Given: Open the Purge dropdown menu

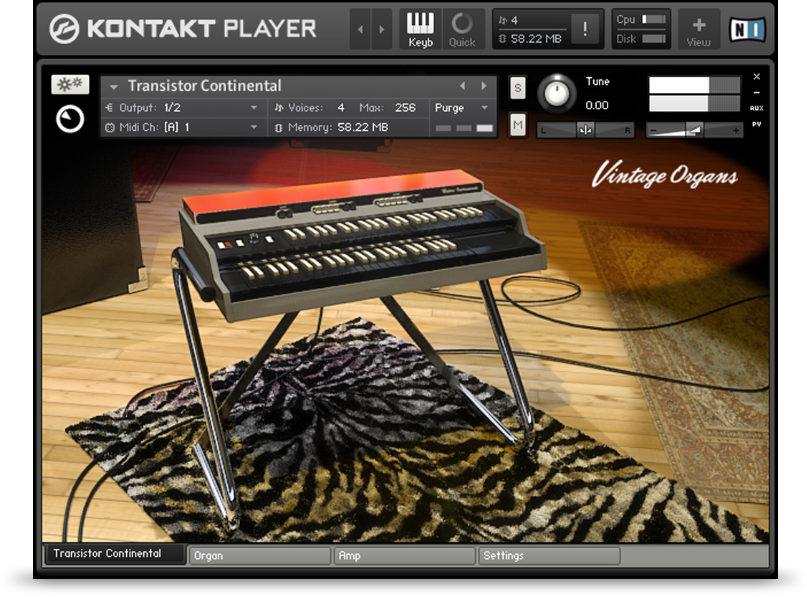Looking at the screenshot, I should click(462, 108).
